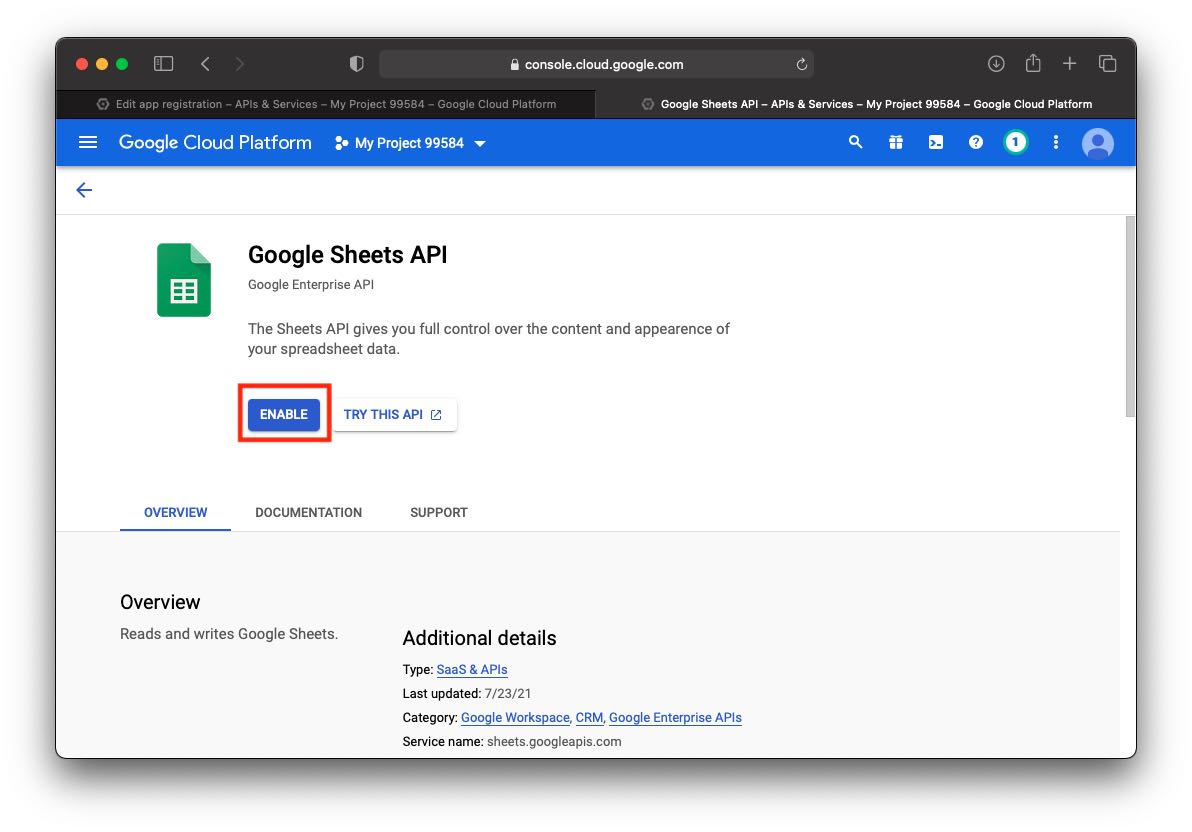This screenshot has height=832, width=1192.
Task: Click the search magnifier icon
Action: tap(855, 142)
